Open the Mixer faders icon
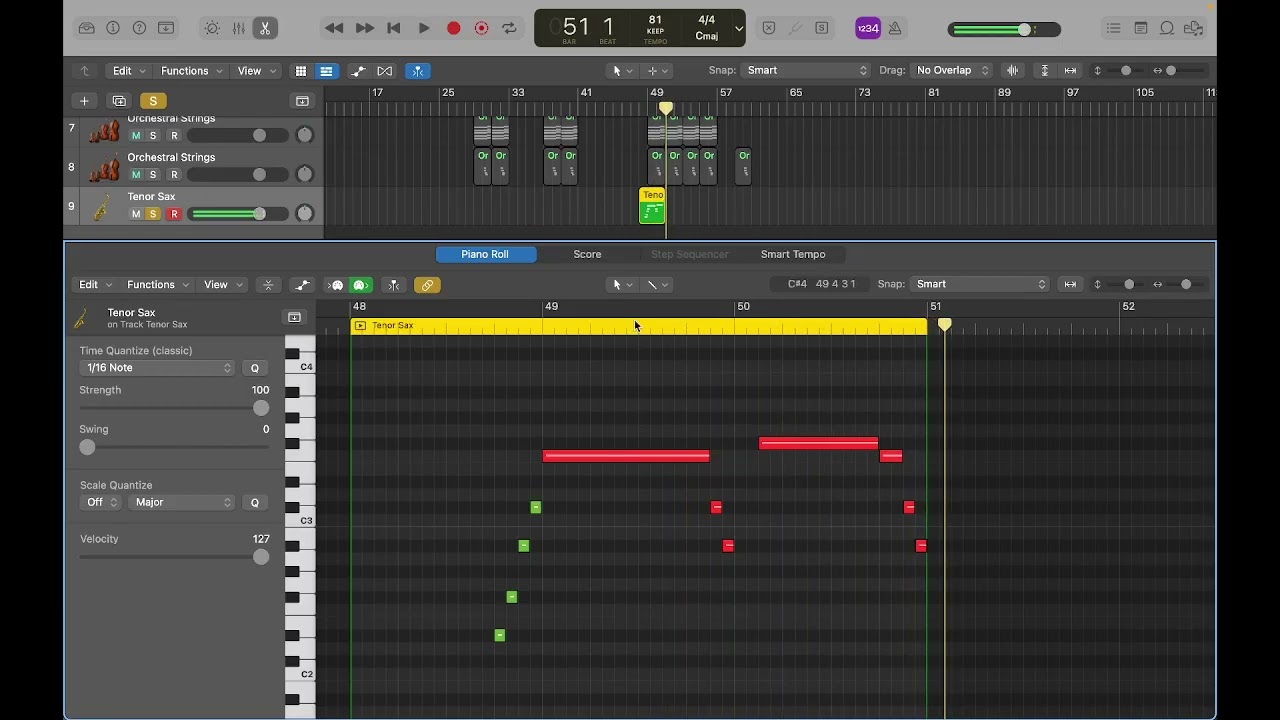The width and height of the screenshot is (1280, 720). 239,28
